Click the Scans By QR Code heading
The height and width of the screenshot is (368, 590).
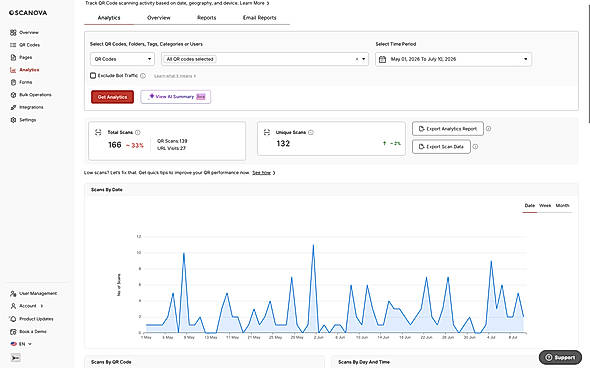tap(111, 362)
